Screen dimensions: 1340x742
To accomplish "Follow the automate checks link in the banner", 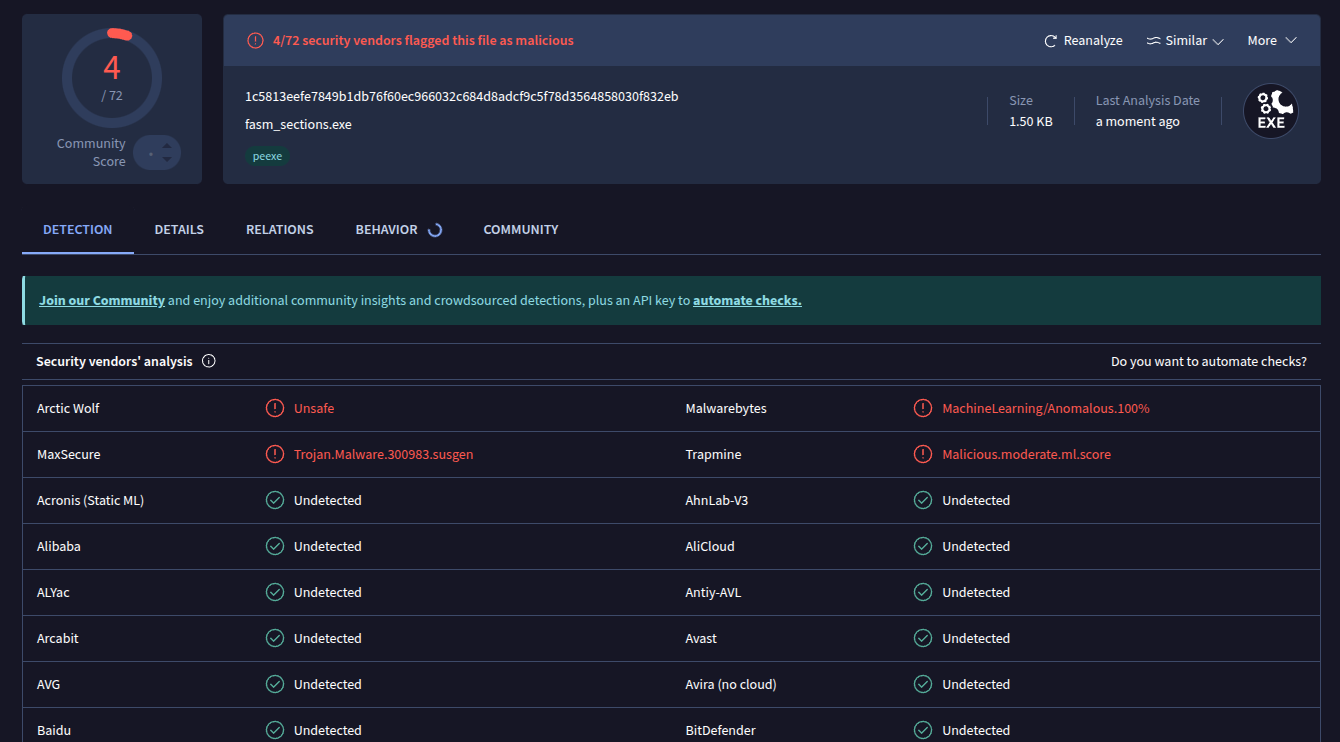I will [x=747, y=300].
